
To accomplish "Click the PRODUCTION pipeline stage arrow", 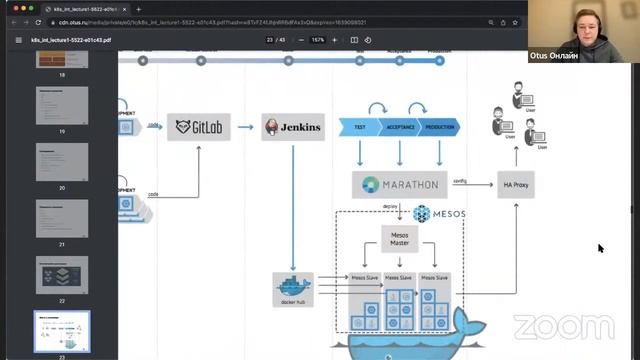I will [440, 127].
